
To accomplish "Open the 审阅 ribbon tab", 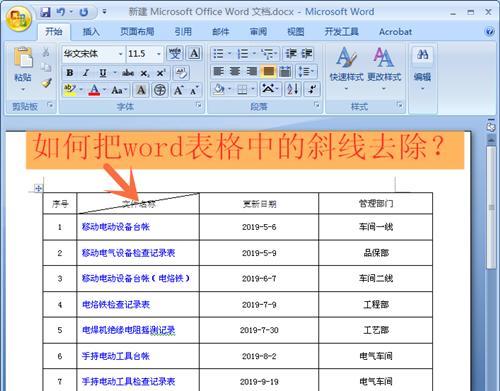I will tap(258, 32).
